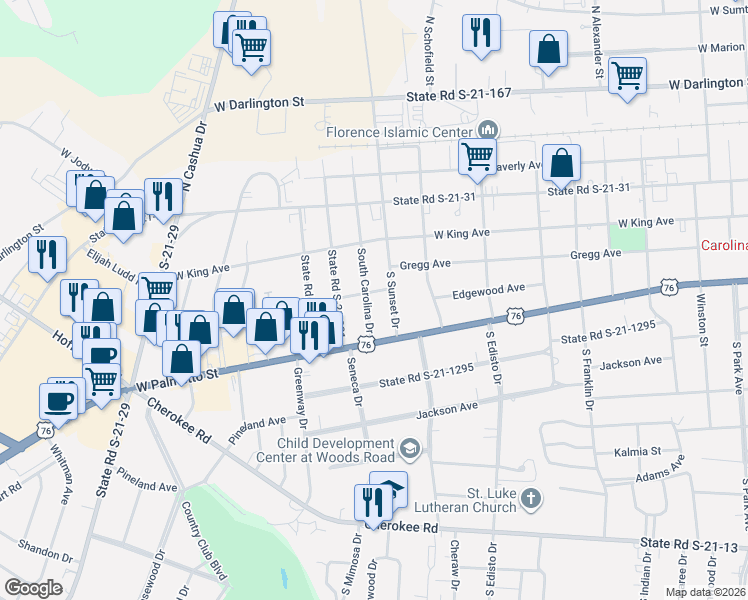
Task: Click the US 76 shield near Winston St
Action: click(x=670, y=288)
